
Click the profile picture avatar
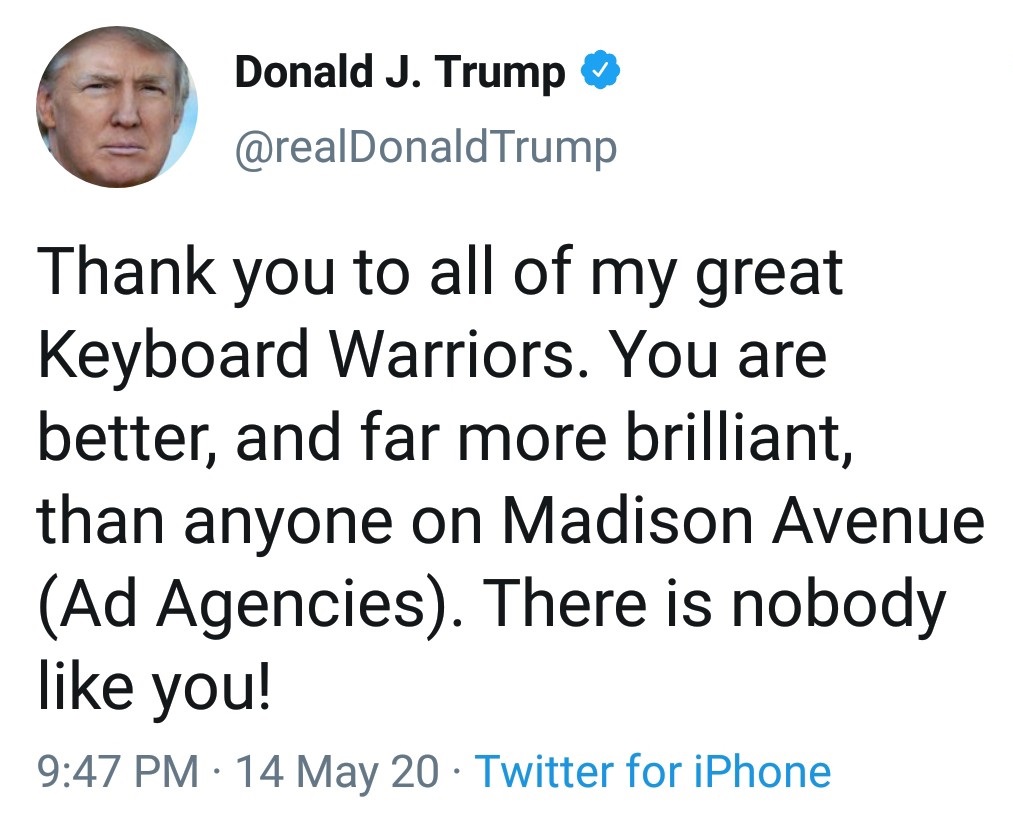(117, 108)
